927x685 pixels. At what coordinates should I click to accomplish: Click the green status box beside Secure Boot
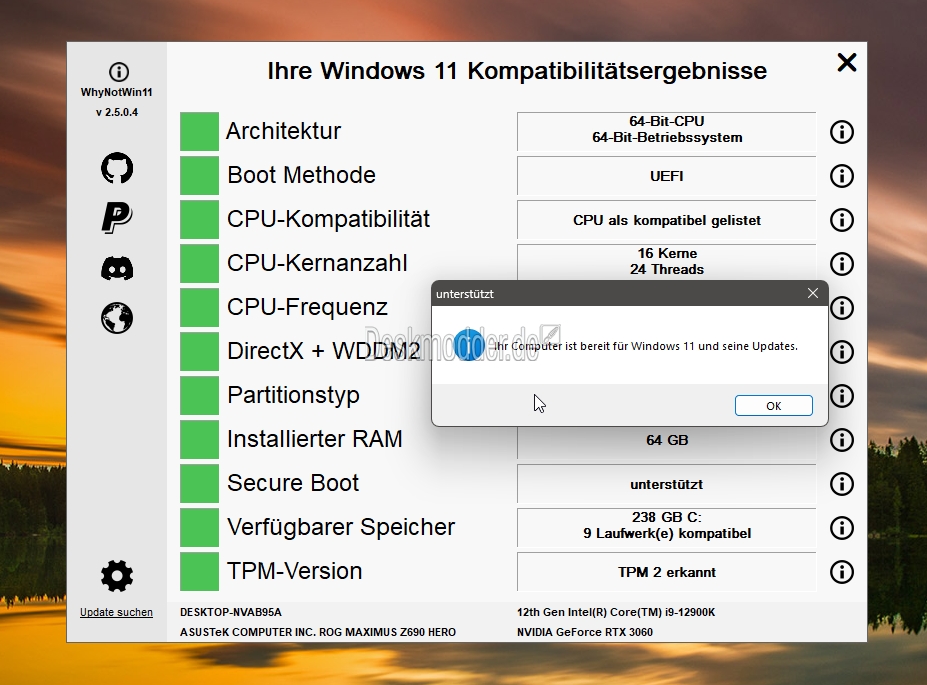[x=199, y=483]
